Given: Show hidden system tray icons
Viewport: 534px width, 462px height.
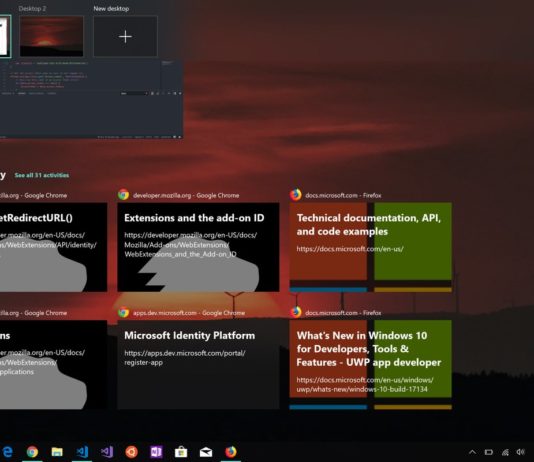Looking at the screenshot, I should 472,452.
